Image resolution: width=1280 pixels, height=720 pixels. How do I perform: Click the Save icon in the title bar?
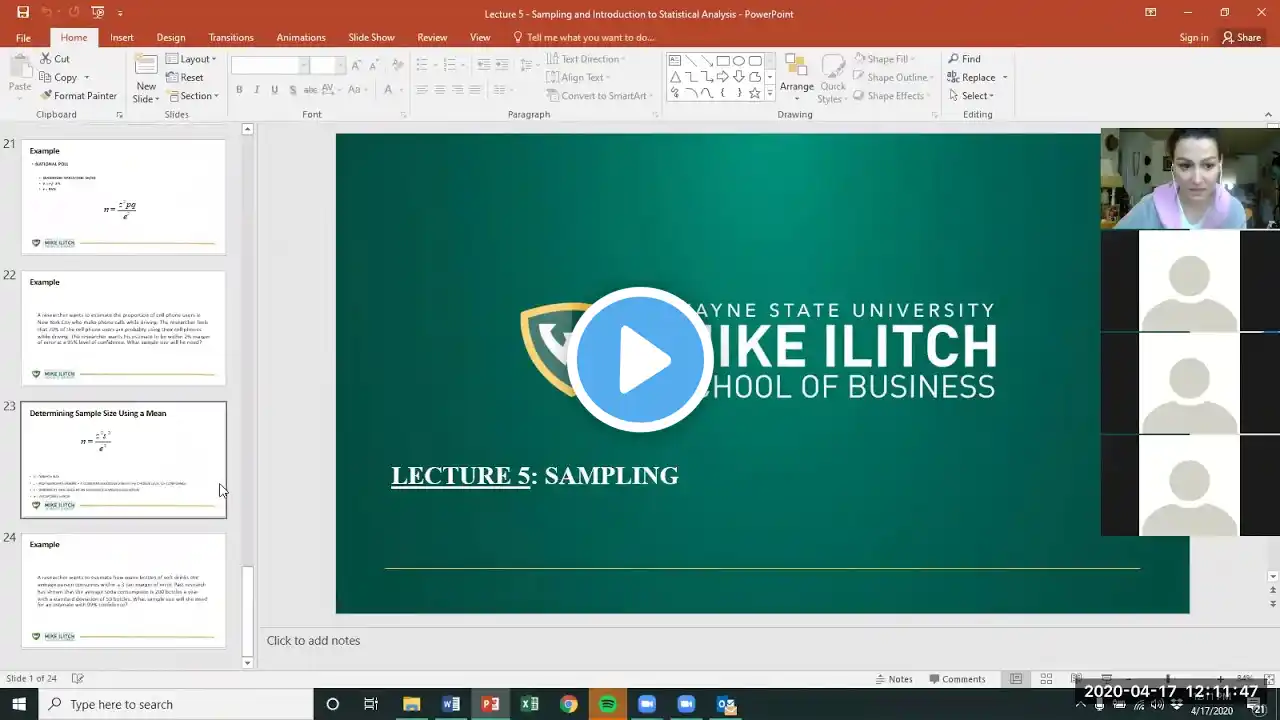click(x=22, y=13)
